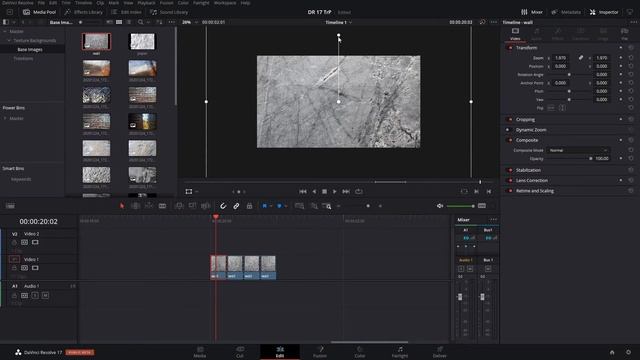The height and width of the screenshot is (360, 640).
Task: Open the Media Pool panel button
Action: [39, 12]
